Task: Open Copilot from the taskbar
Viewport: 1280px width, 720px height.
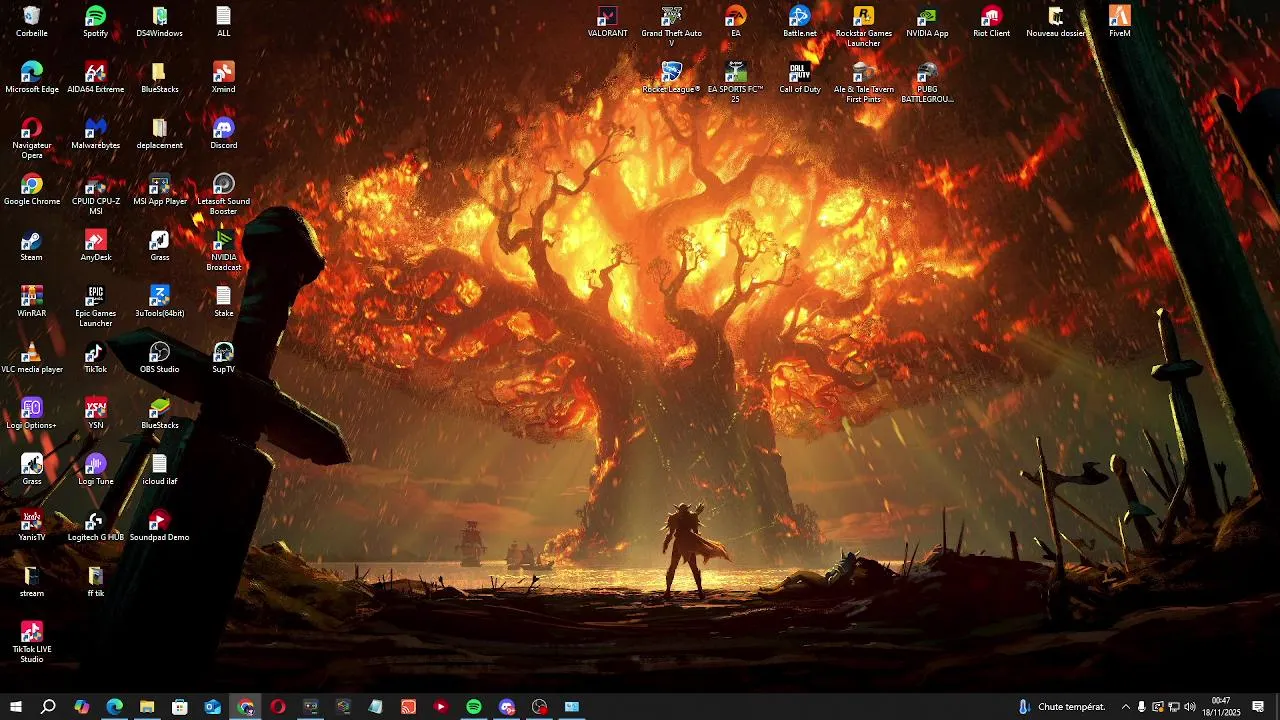Action: [82, 707]
